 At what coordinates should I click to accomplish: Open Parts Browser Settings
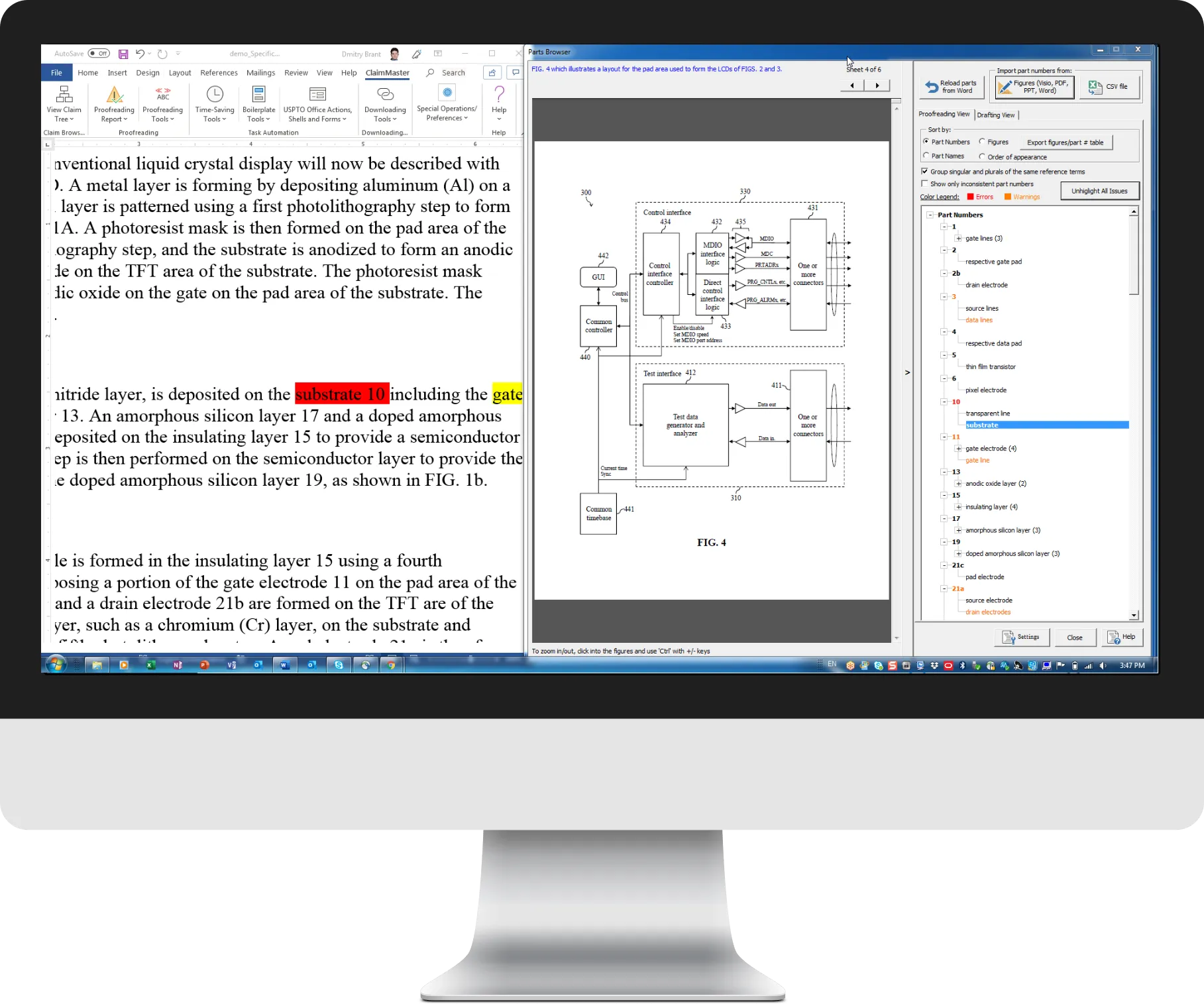coord(1021,637)
